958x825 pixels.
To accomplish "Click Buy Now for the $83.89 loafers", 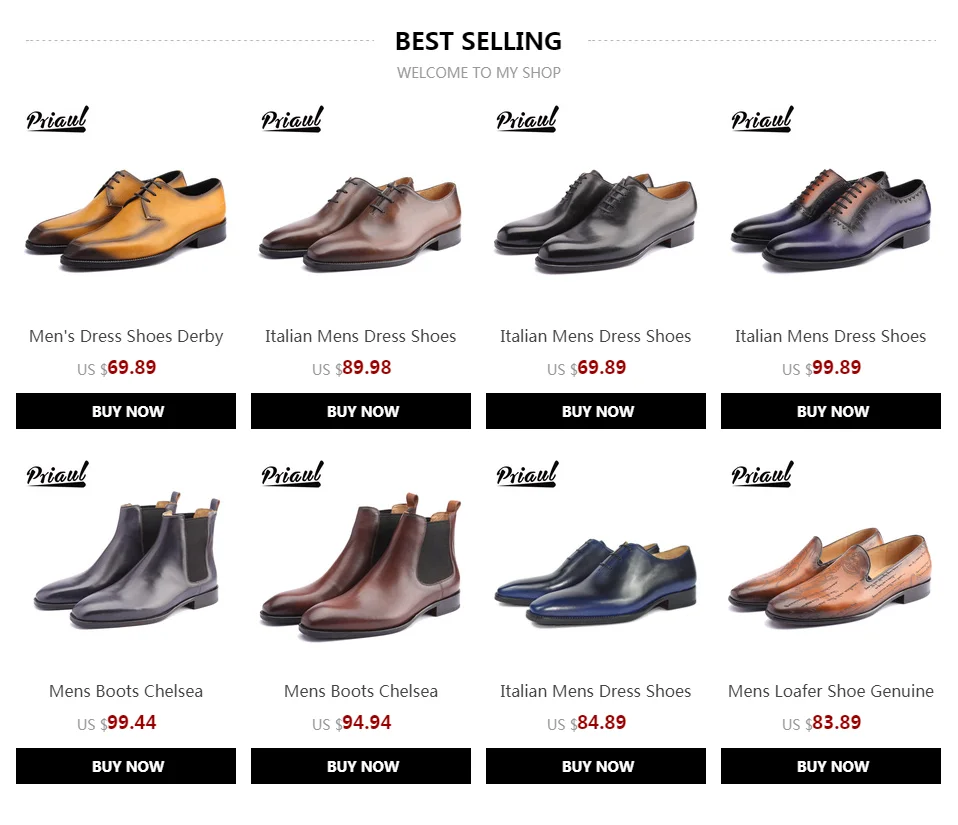I will point(831,766).
